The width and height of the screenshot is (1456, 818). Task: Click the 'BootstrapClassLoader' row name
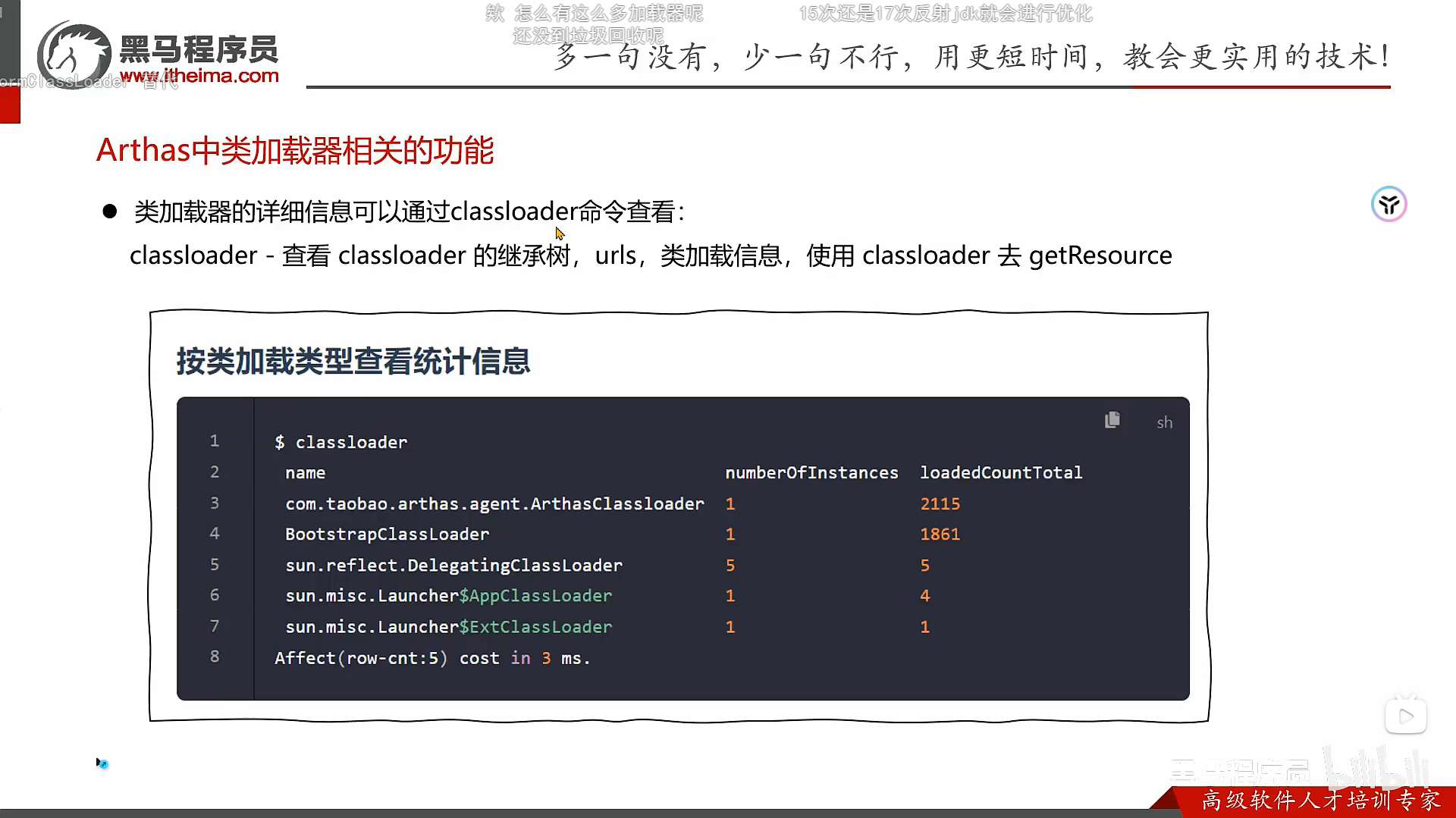[387, 534]
